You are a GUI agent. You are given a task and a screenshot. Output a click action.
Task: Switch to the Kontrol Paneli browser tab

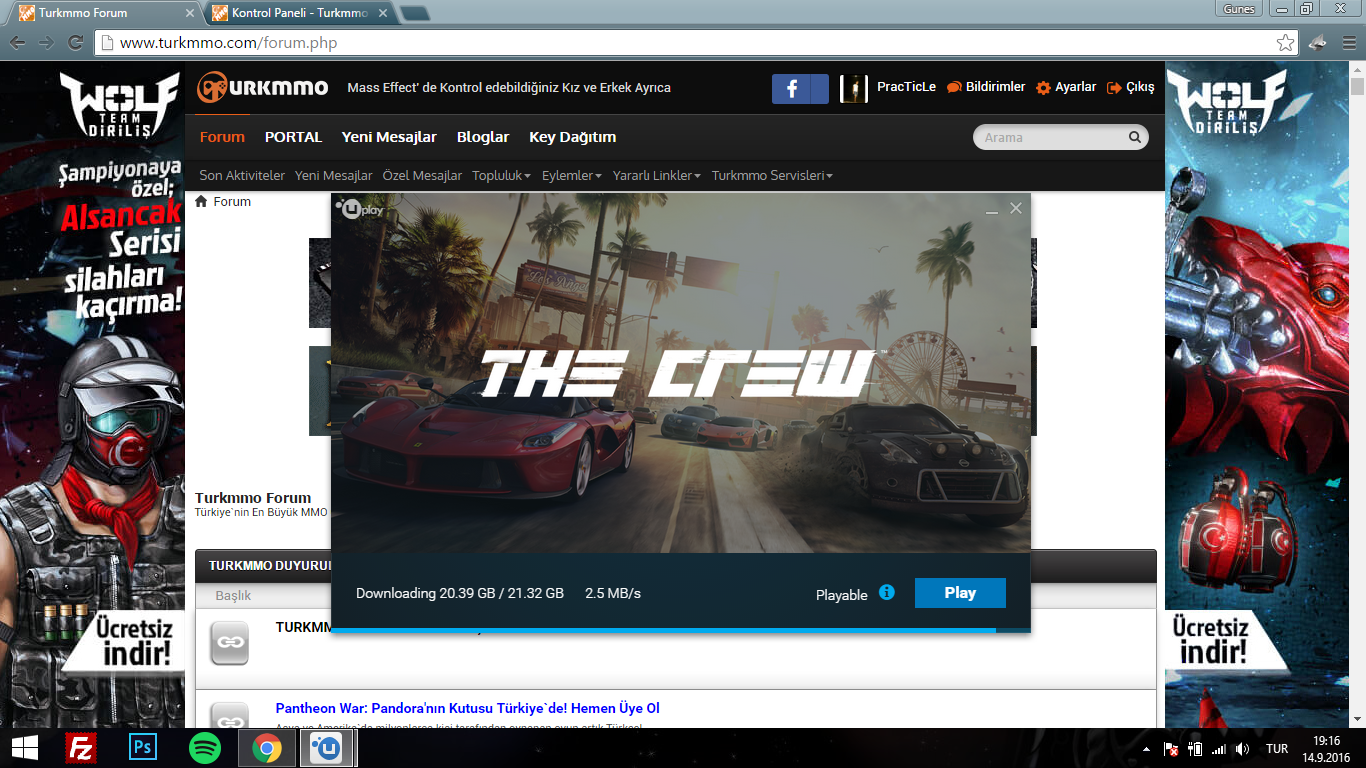(300, 13)
